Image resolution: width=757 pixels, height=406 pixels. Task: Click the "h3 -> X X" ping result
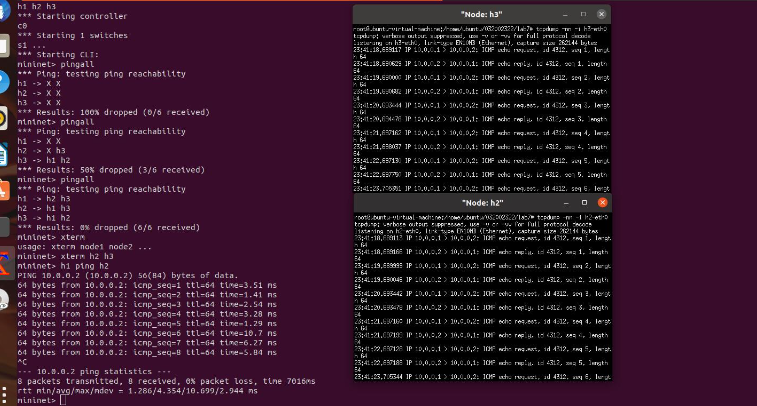[x=39, y=103]
